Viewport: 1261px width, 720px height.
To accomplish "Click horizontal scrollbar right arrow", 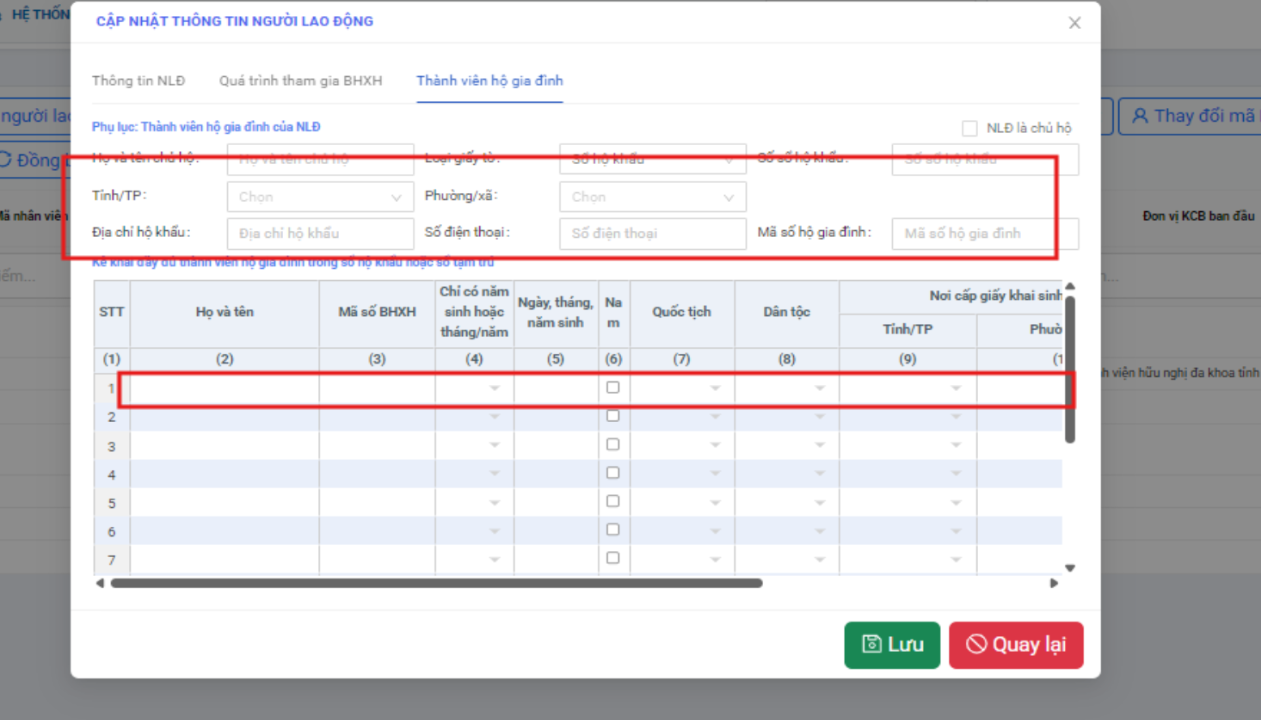I will (1053, 583).
